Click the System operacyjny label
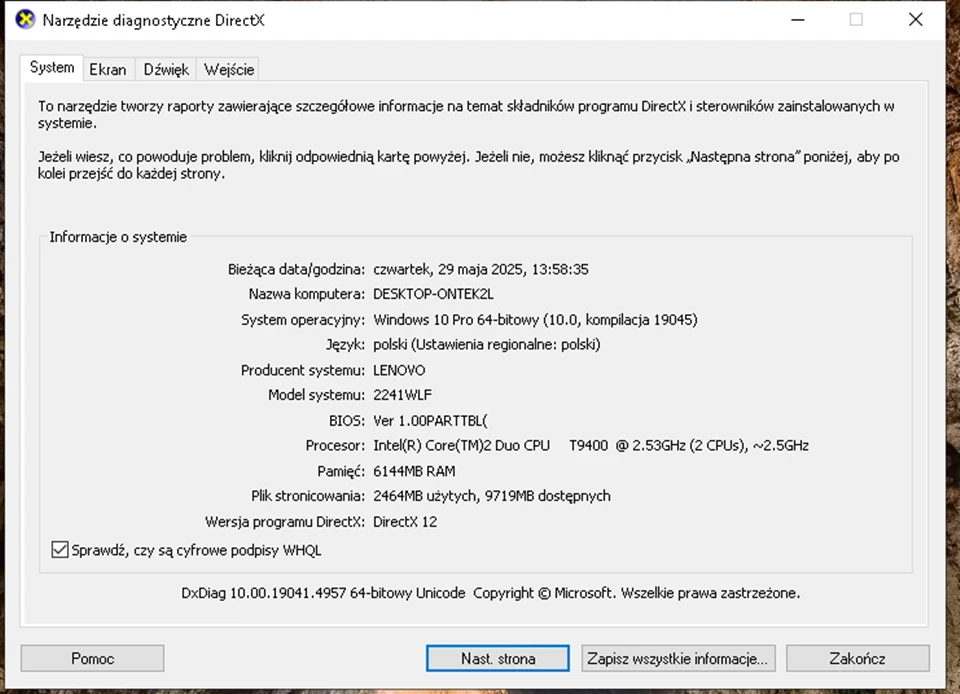Image resolution: width=960 pixels, height=694 pixels. tap(303, 319)
